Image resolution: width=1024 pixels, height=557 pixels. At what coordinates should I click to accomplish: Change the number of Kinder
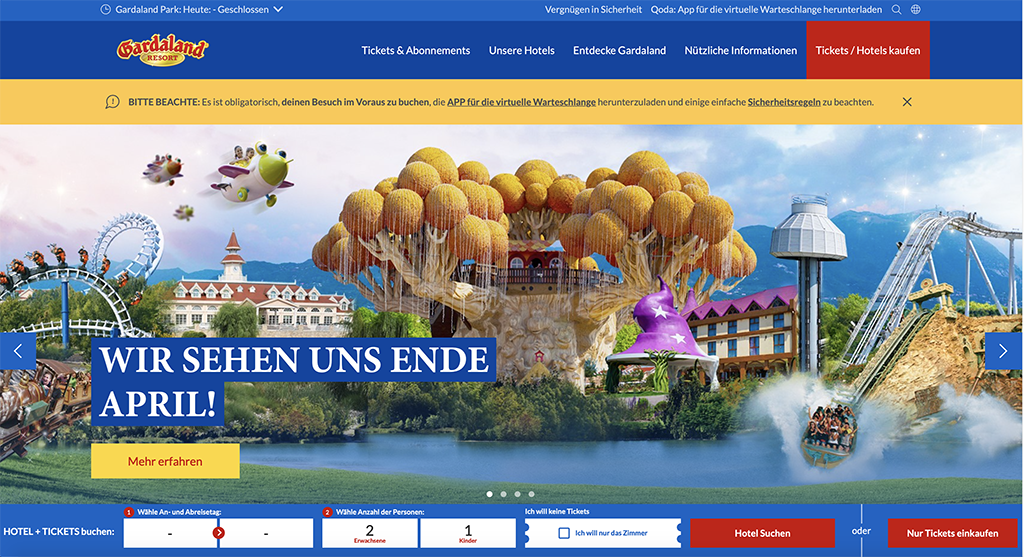[x=468, y=533]
